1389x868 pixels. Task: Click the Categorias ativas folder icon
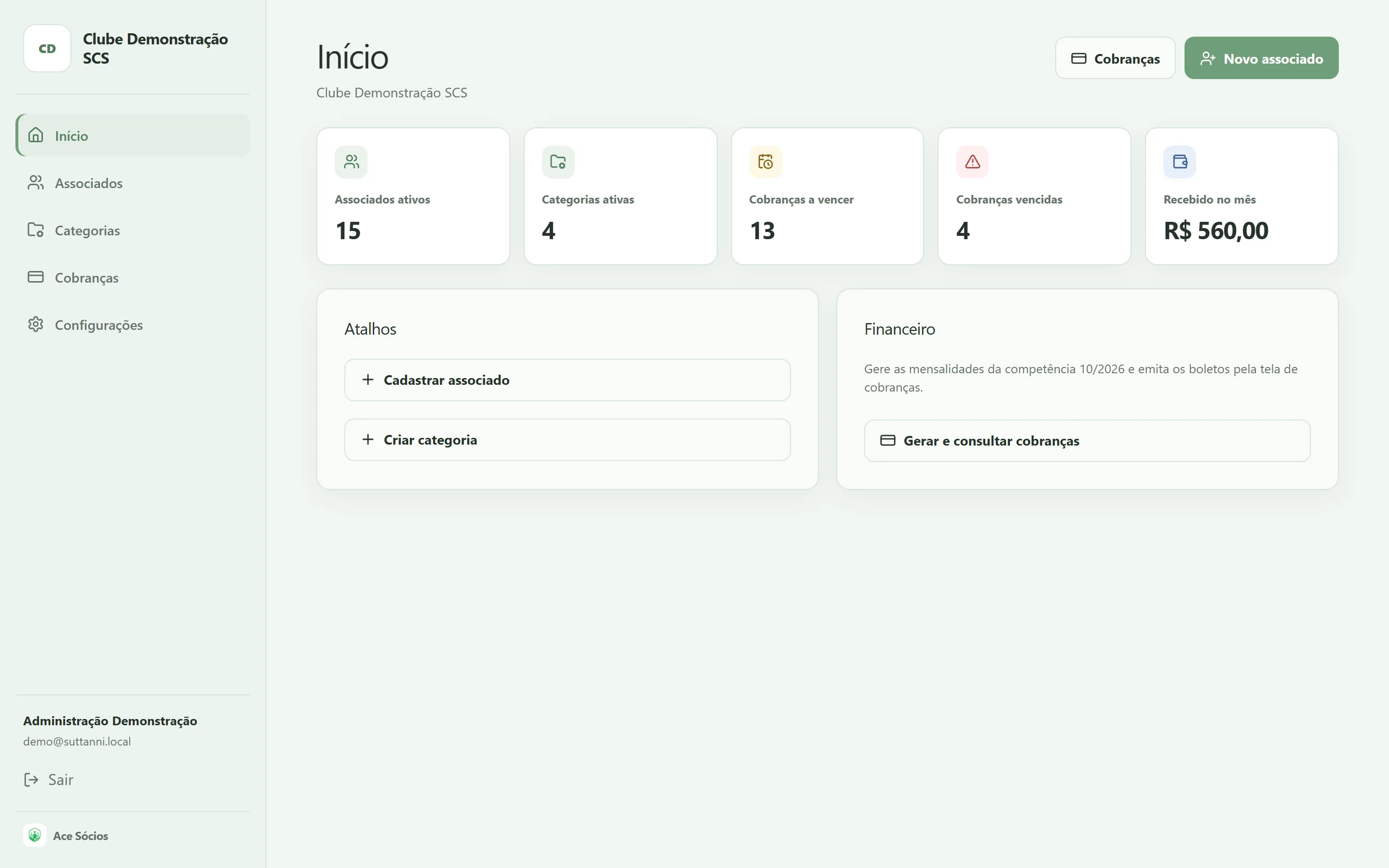pyautogui.click(x=558, y=162)
